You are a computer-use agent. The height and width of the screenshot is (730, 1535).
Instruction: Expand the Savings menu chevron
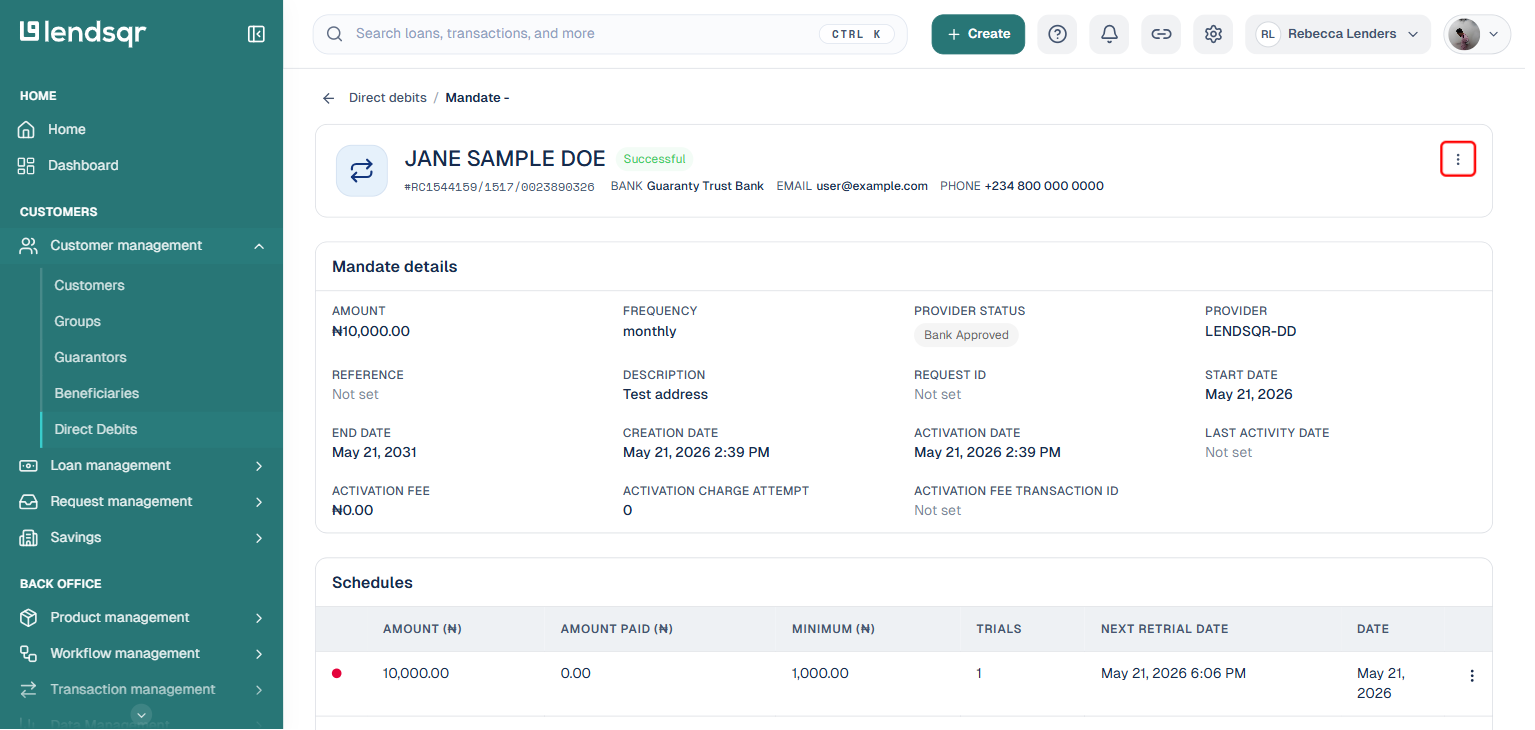pyautogui.click(x=259, y=538)
